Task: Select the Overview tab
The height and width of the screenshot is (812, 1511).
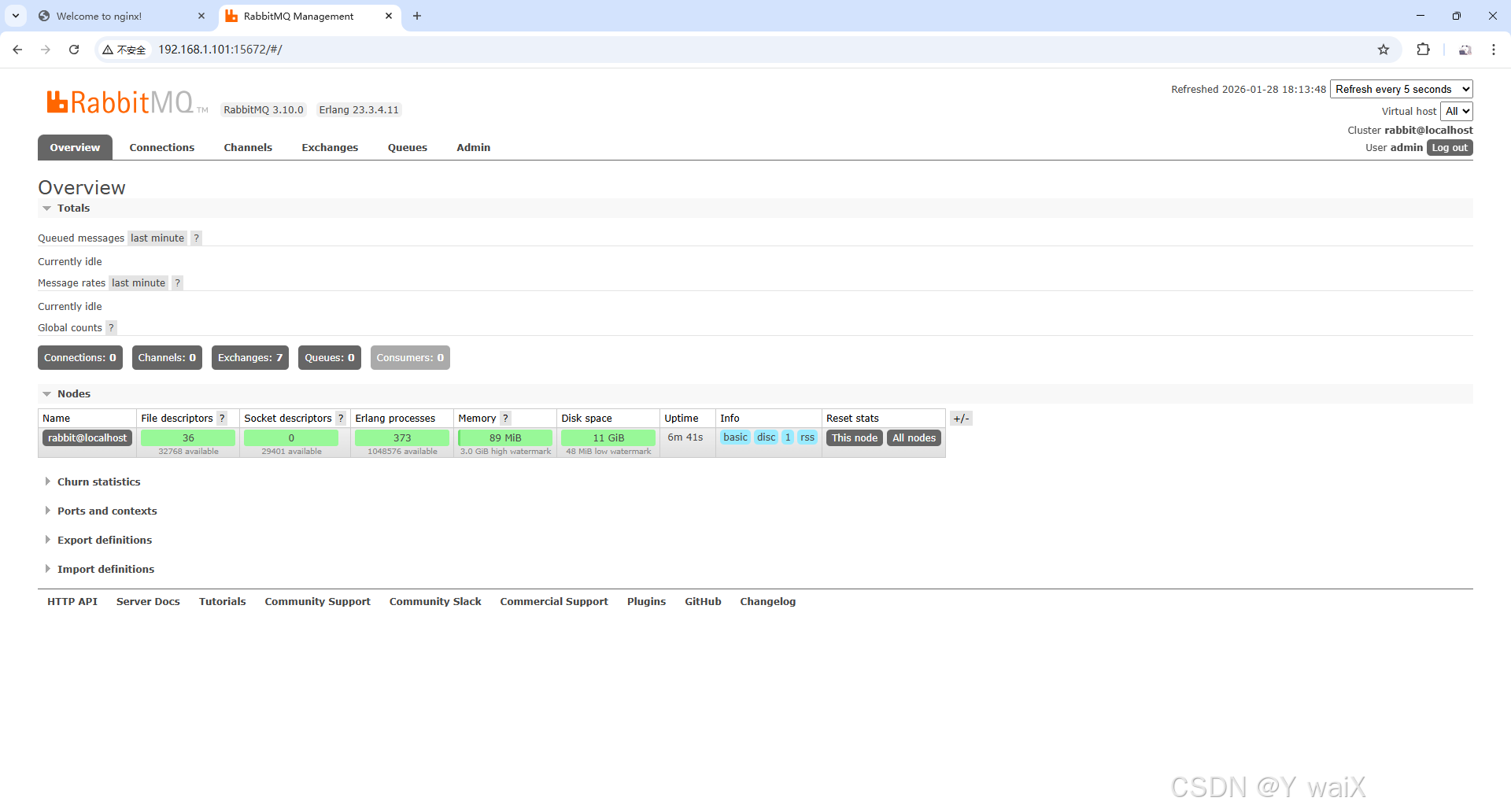Action: pos(75,148)
